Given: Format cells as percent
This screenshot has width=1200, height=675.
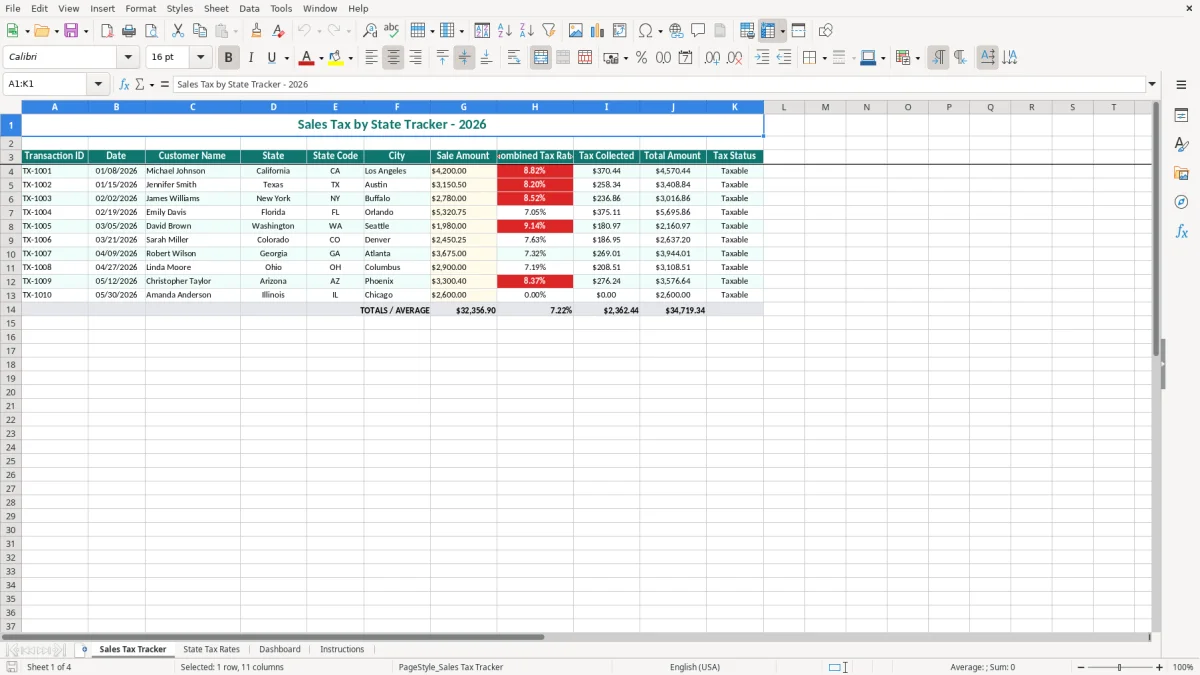Looking at the screenshot, I should coord(642,58).
